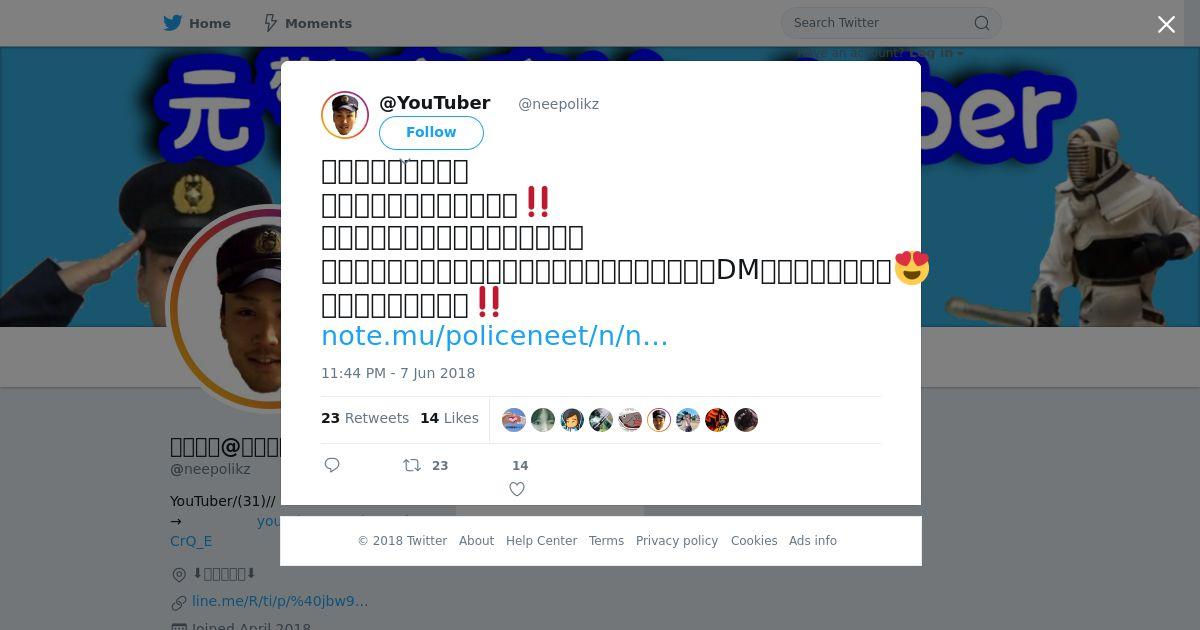Open the tweet author's profile avatar
This screenshot has height=630, width=1200.
tap(345, 115)
